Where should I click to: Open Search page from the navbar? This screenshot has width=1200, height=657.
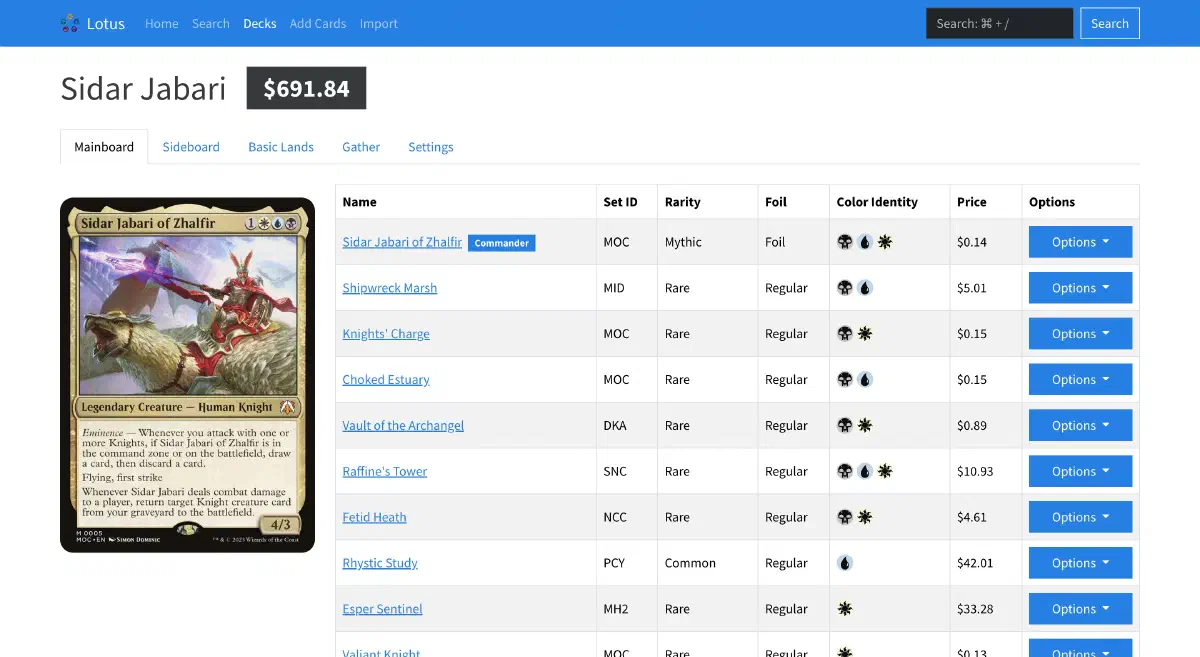211,23
